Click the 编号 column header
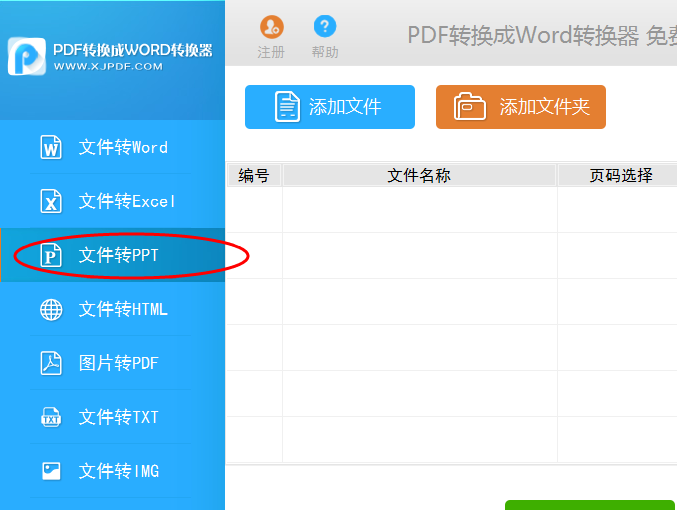Screen dimensions: 677x510 tap(254, 176)
